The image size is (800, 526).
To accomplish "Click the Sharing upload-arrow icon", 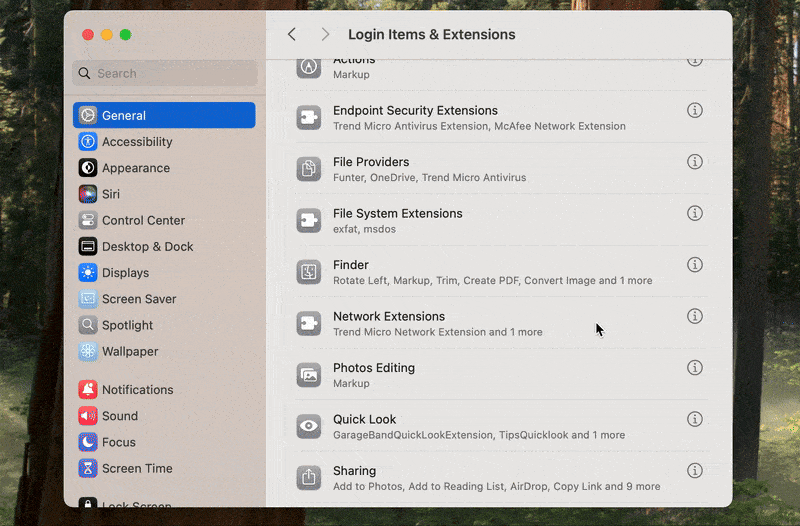I will coord(309,478).
